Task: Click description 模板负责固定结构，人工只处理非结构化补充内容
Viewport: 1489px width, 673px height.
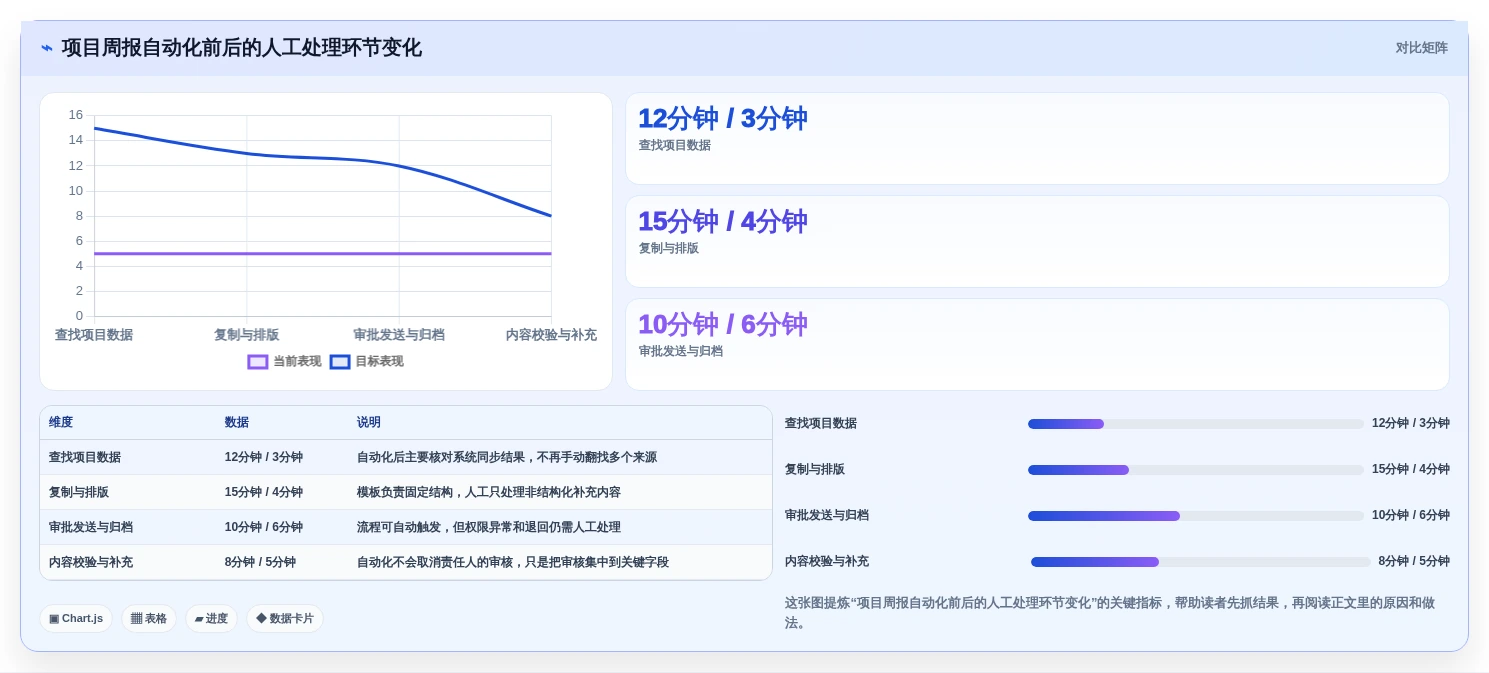Action: click(x=489, y=493)
